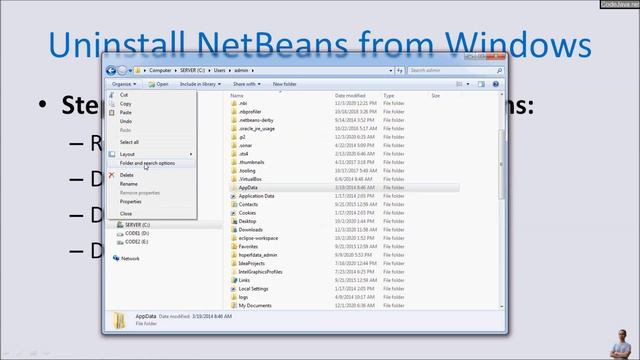The height and width of the screenshot is (360, 640).
Task: Toggle the preview pane icon
Action: pyautogui.click(x=481, y=84)
